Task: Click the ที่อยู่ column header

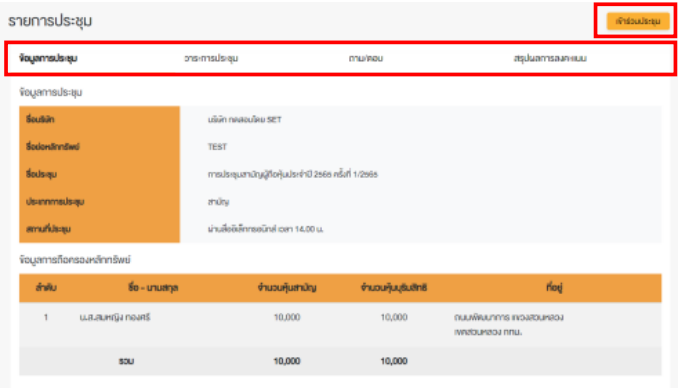Action: click(554, 288)
